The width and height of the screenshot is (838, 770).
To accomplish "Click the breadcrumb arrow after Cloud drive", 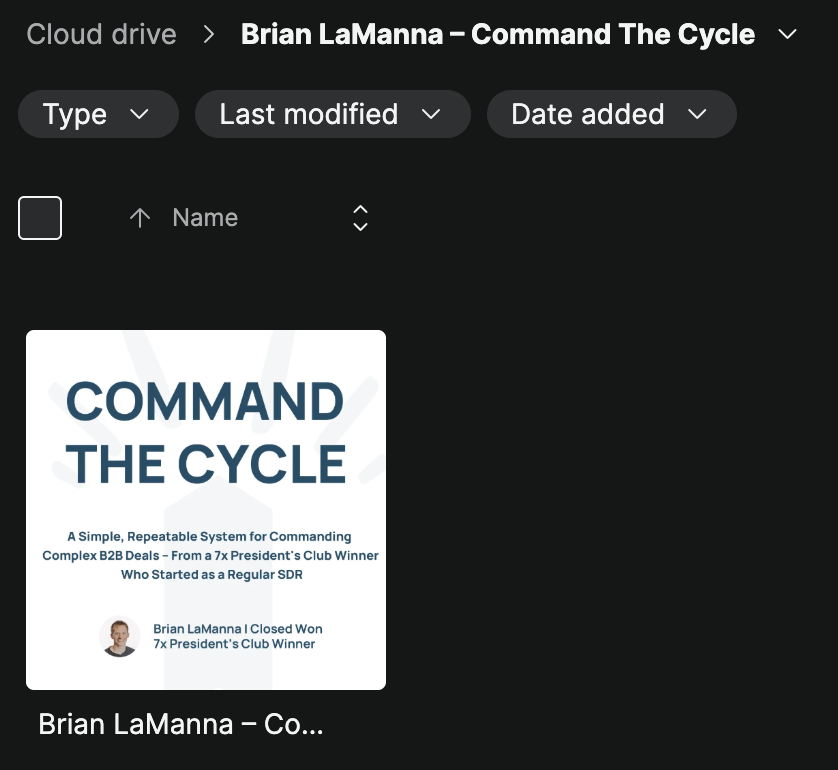I will click(x=209, y=35).
